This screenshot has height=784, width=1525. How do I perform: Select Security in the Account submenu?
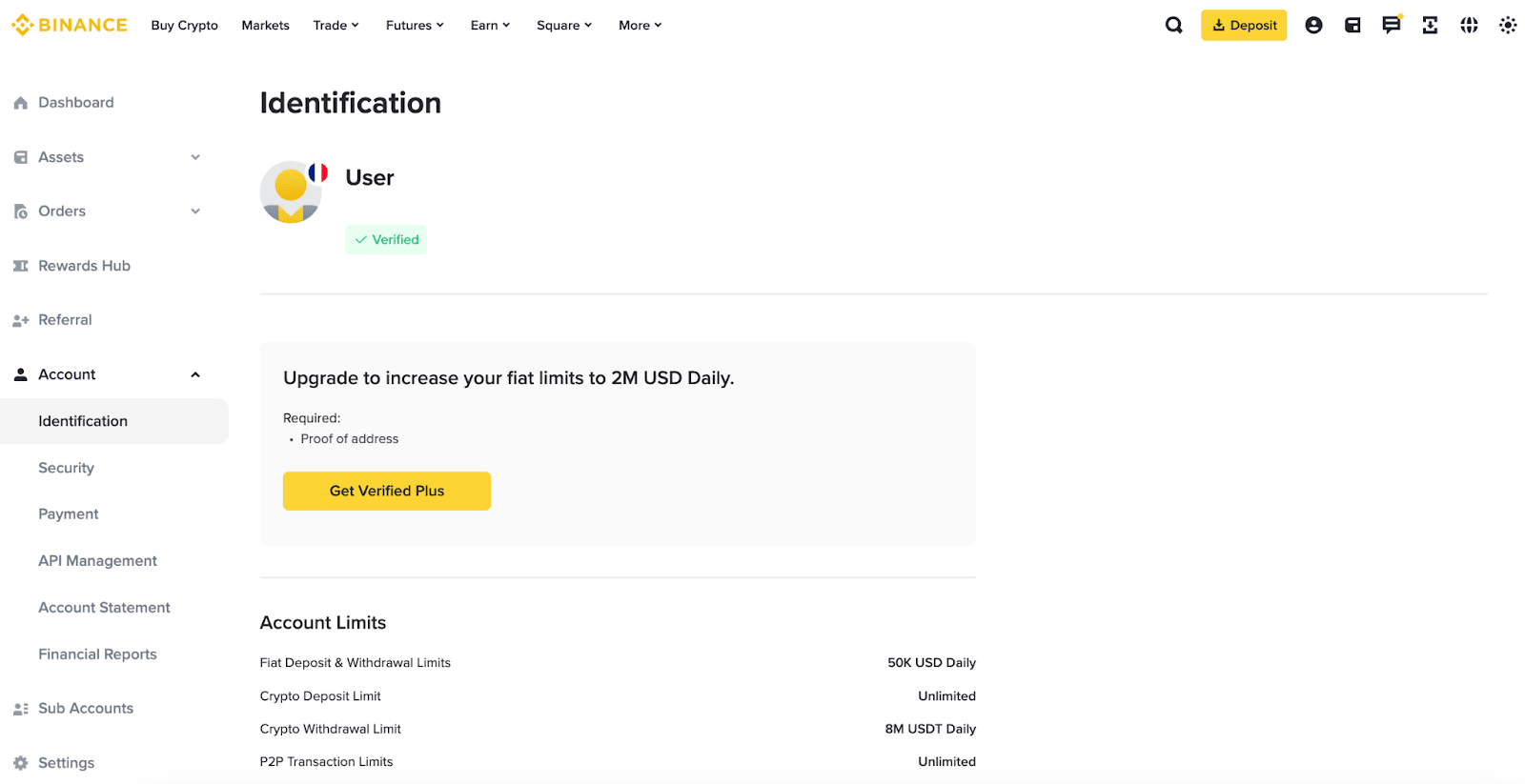67,468
